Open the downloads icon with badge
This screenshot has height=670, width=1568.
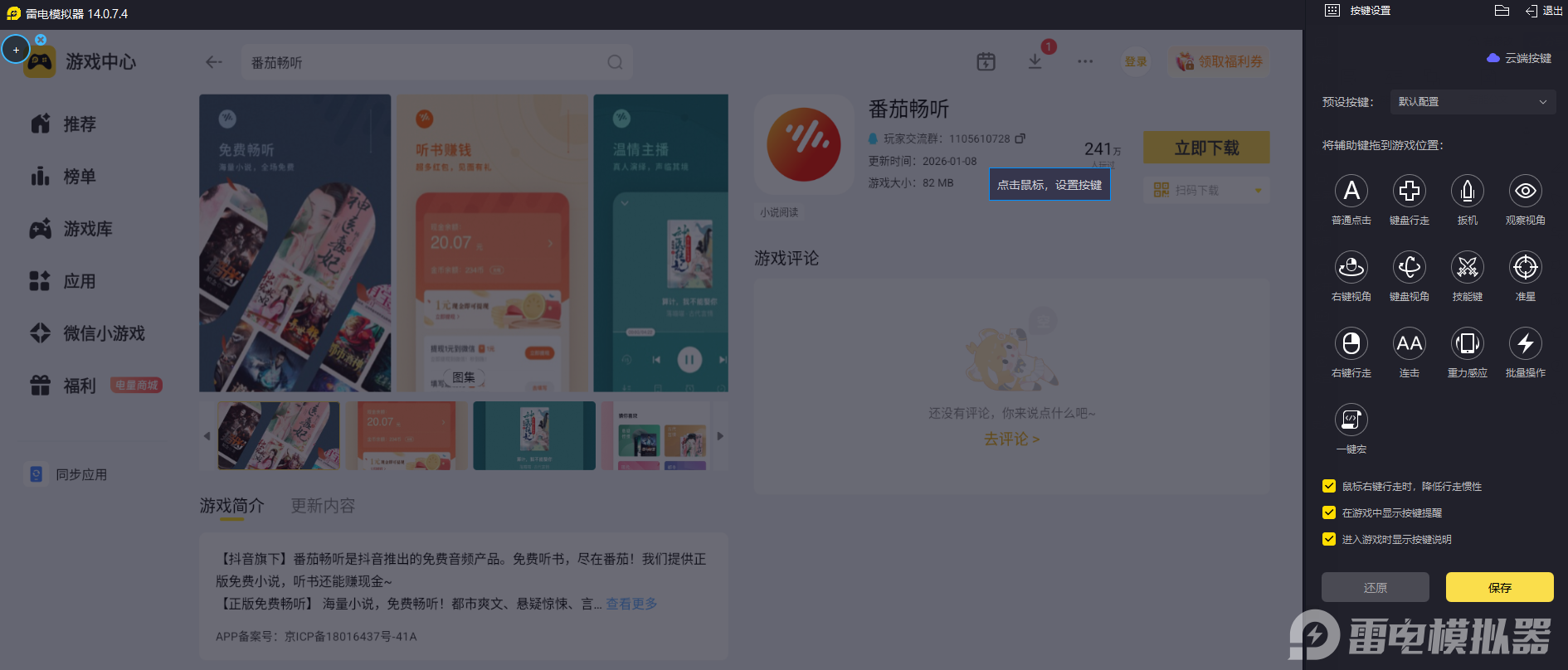[x=1035, y=61]
